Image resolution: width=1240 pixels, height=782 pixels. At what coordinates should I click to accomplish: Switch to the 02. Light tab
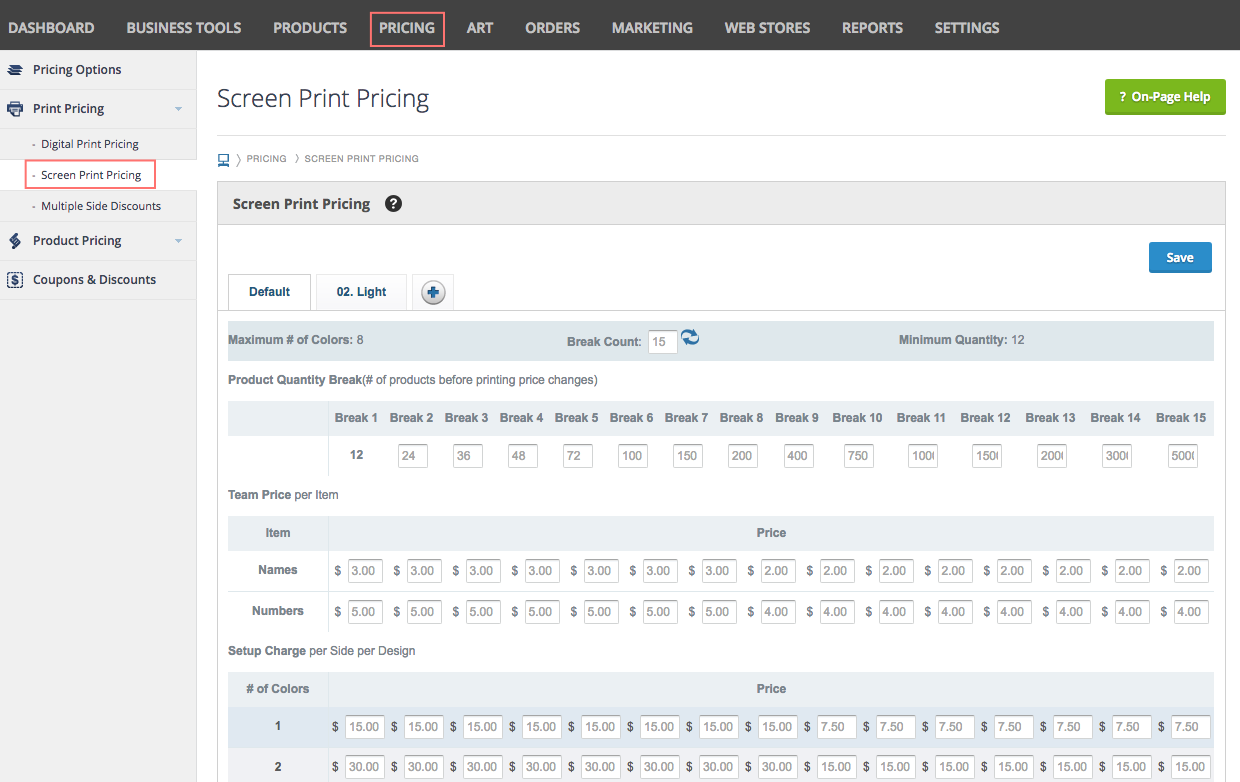(361, 291)
